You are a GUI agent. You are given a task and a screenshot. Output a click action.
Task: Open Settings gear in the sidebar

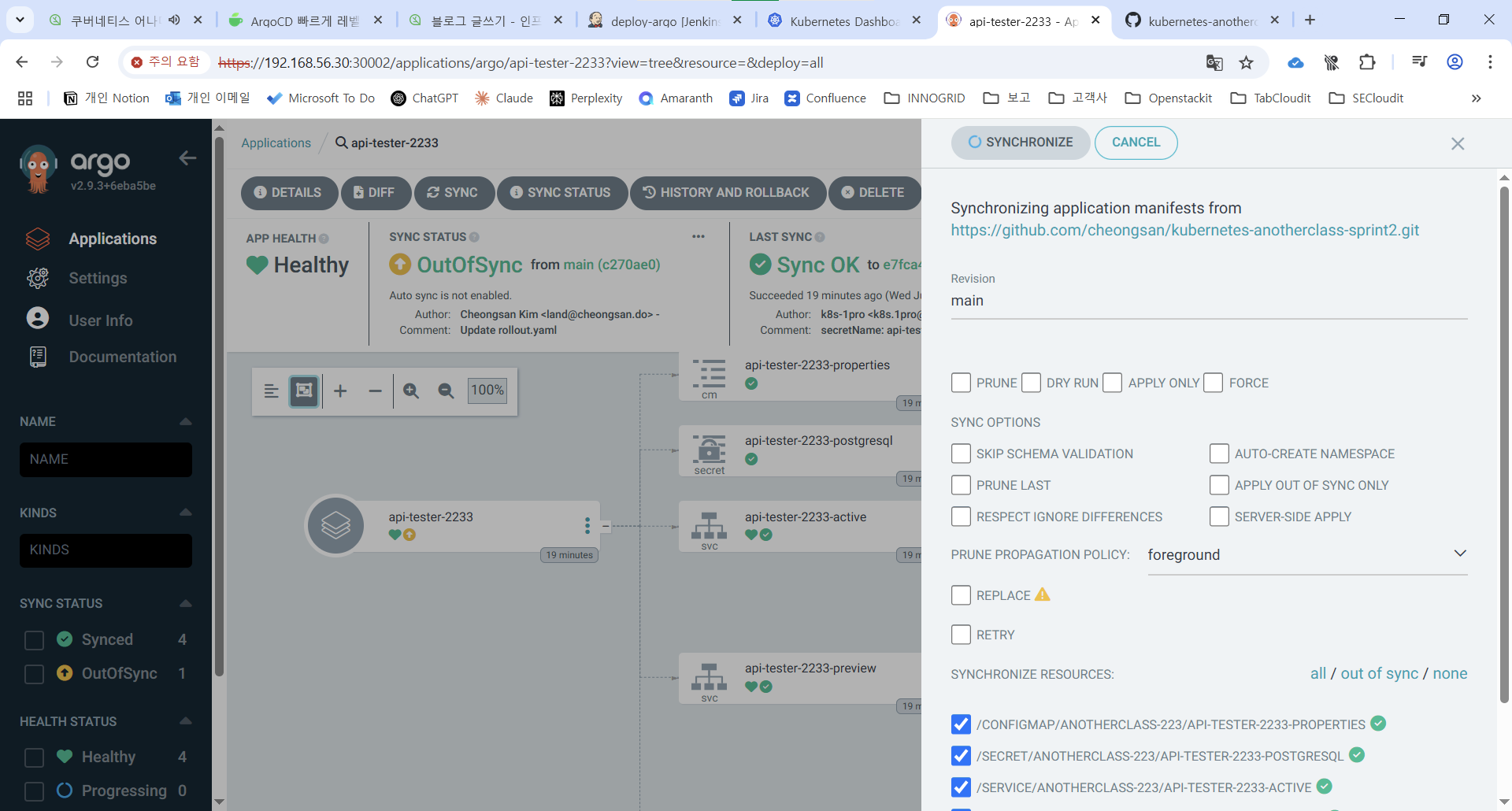click(98, 278)
